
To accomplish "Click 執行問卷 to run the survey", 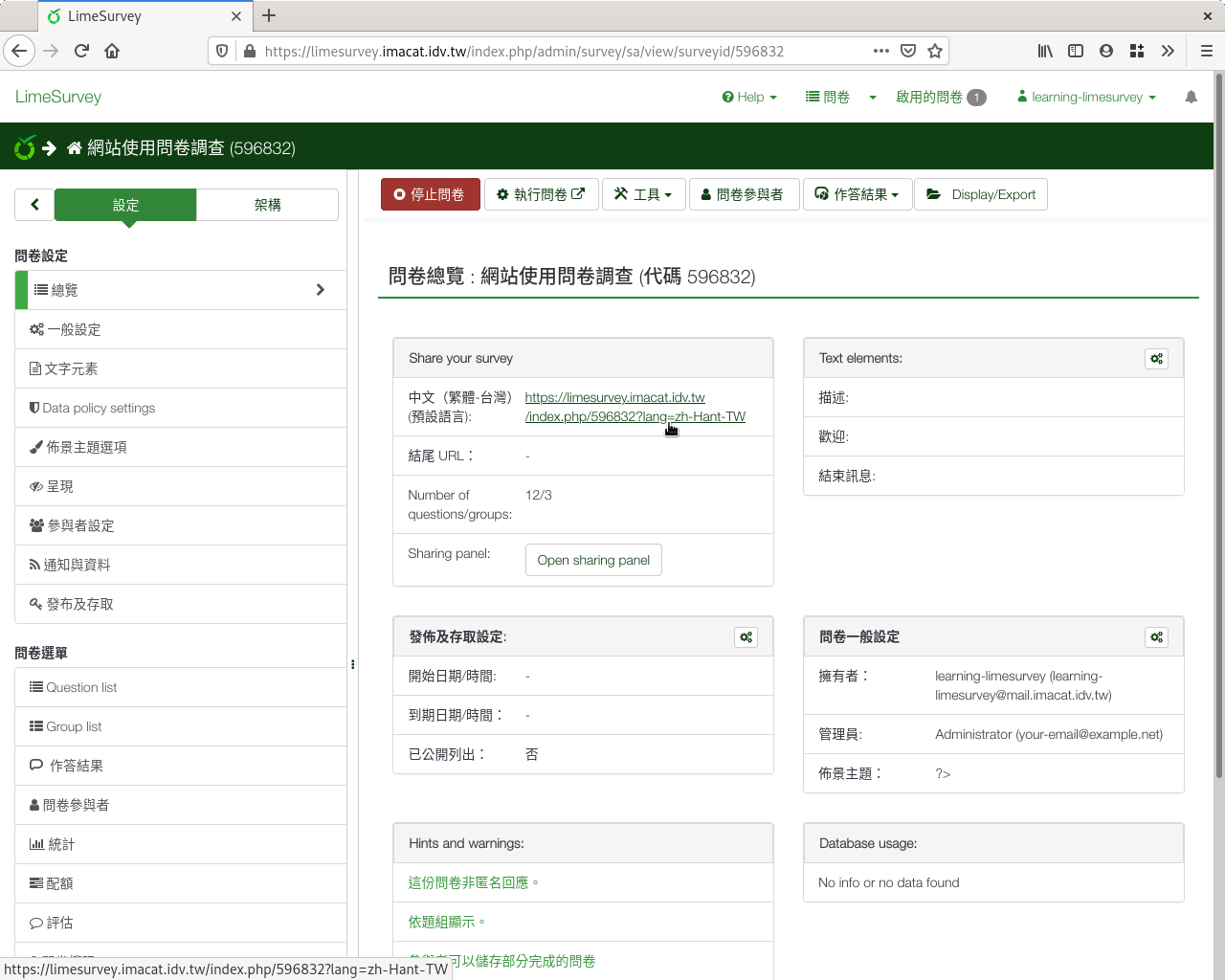I will coord(542,194).
